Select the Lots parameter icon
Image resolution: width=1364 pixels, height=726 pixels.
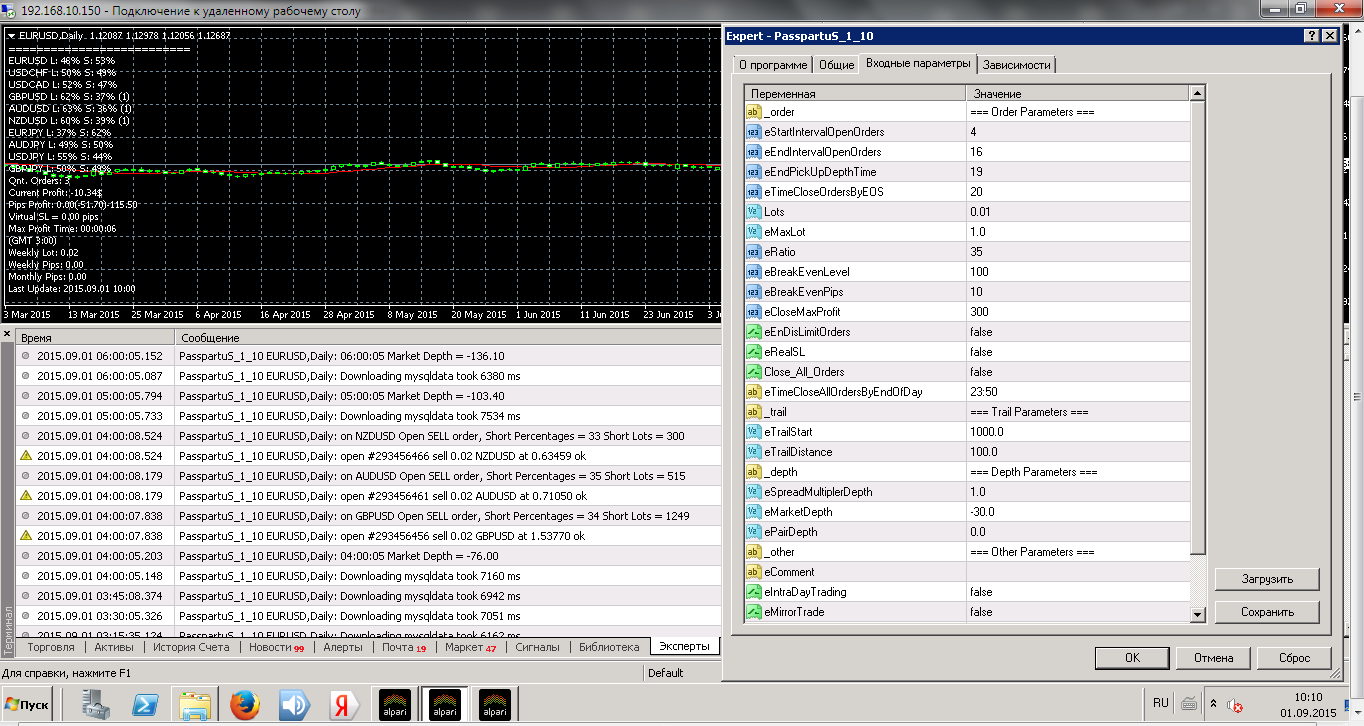pyautogui.click(x=754, y=212)
